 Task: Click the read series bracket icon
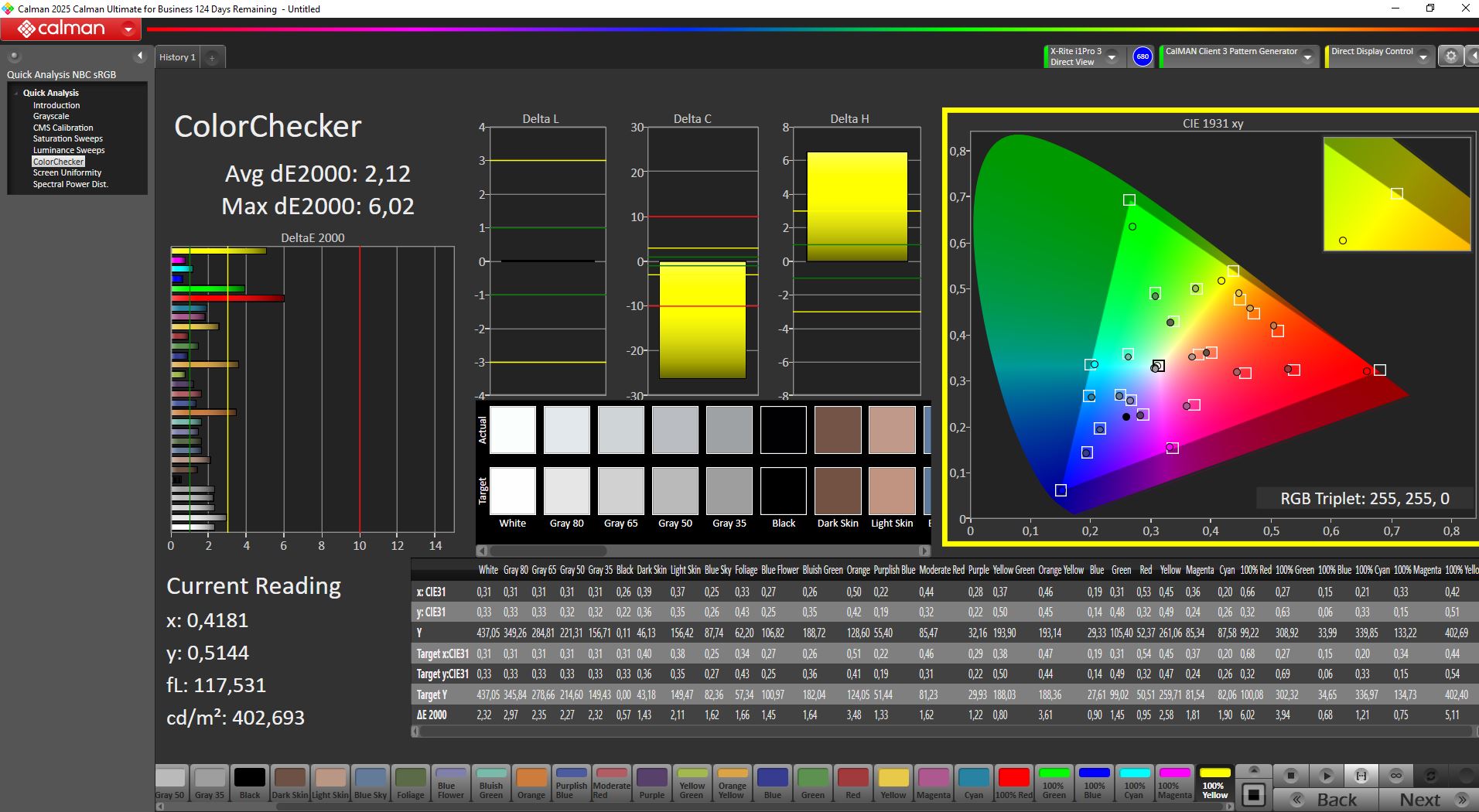point(1361,775)
